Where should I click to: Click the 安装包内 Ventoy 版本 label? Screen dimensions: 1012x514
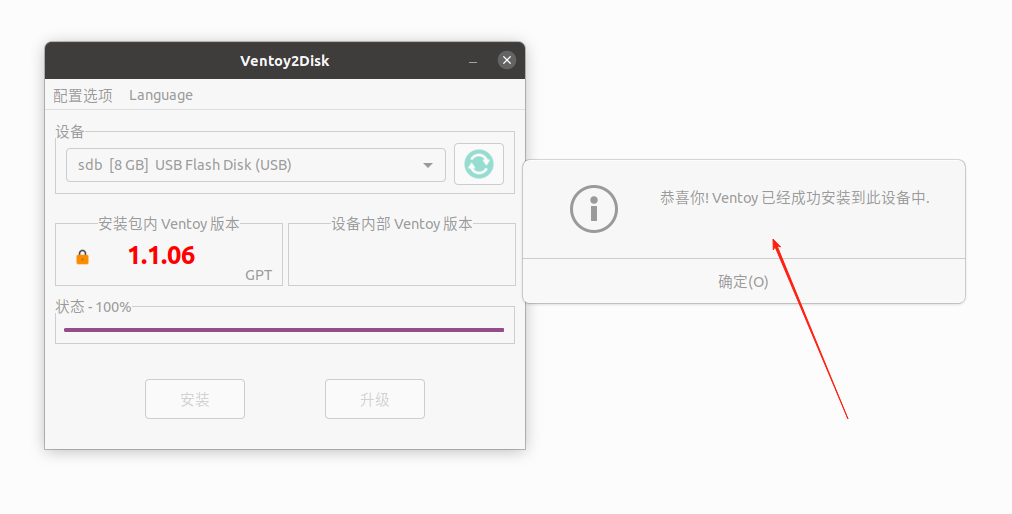(169, 224)
